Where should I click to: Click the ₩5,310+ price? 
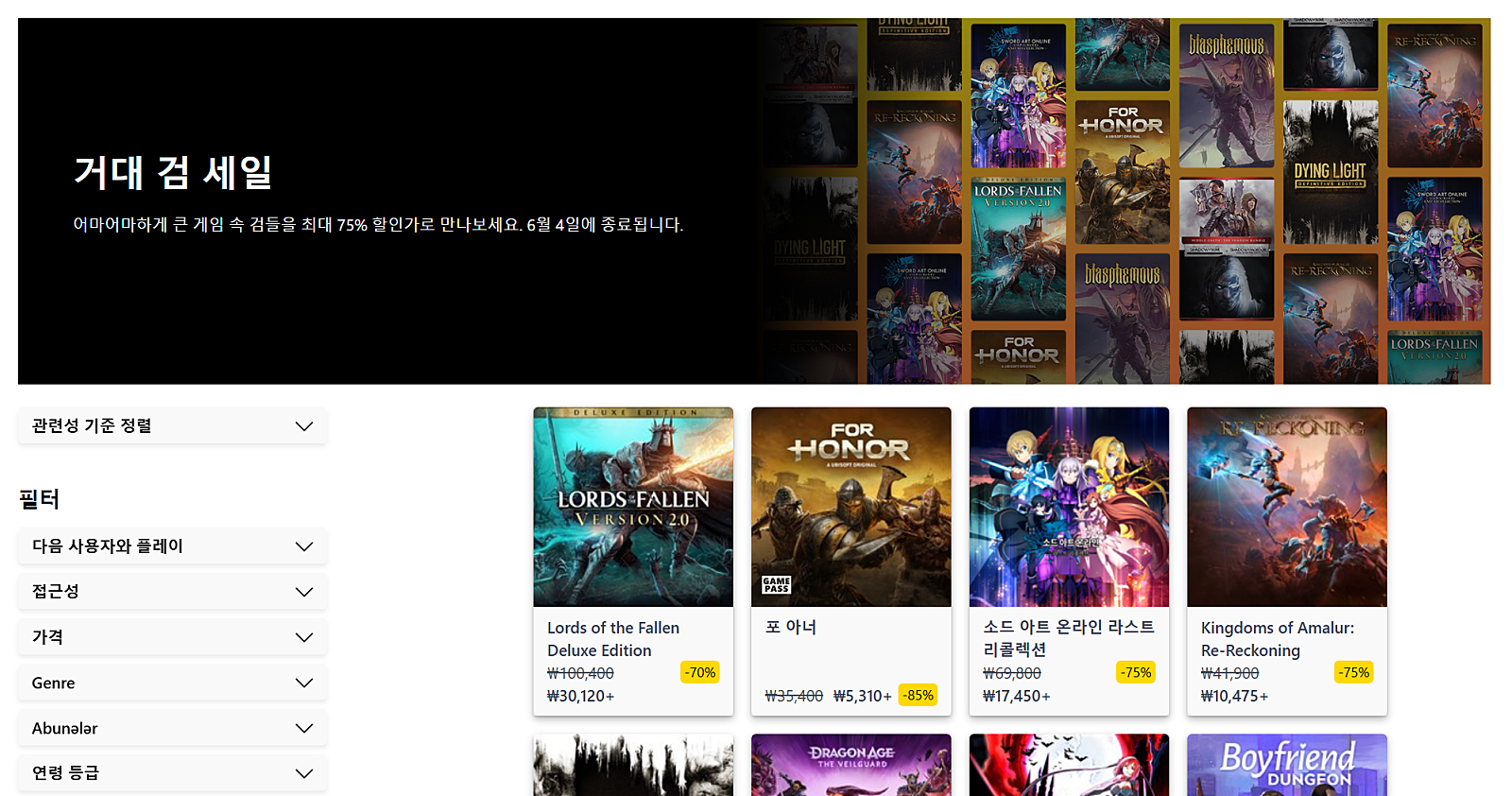click(863, 696)
